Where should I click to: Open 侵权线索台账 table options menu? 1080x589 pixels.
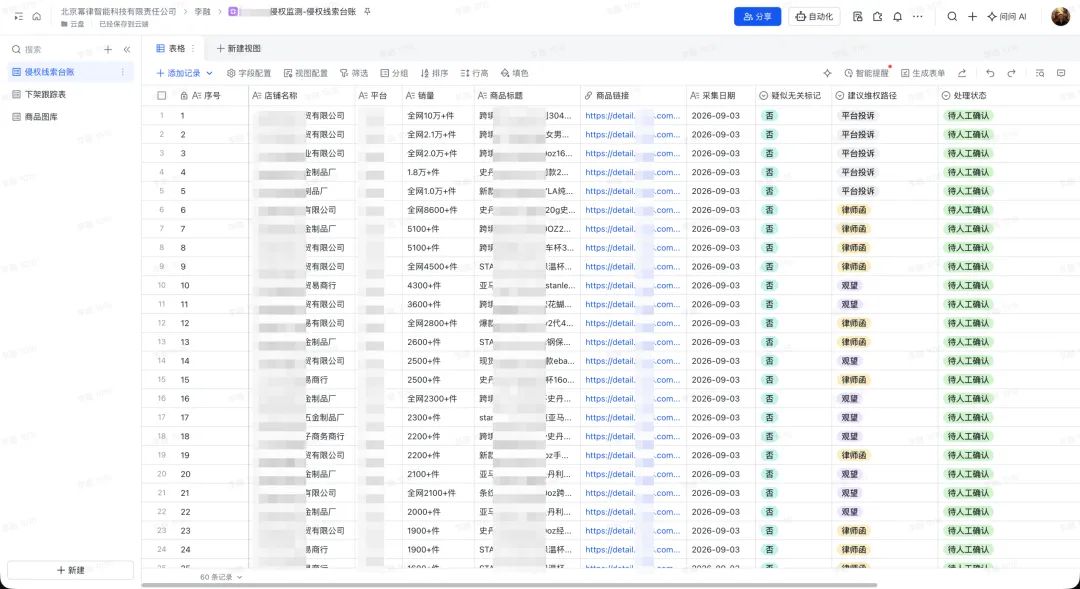pos(123,72)
